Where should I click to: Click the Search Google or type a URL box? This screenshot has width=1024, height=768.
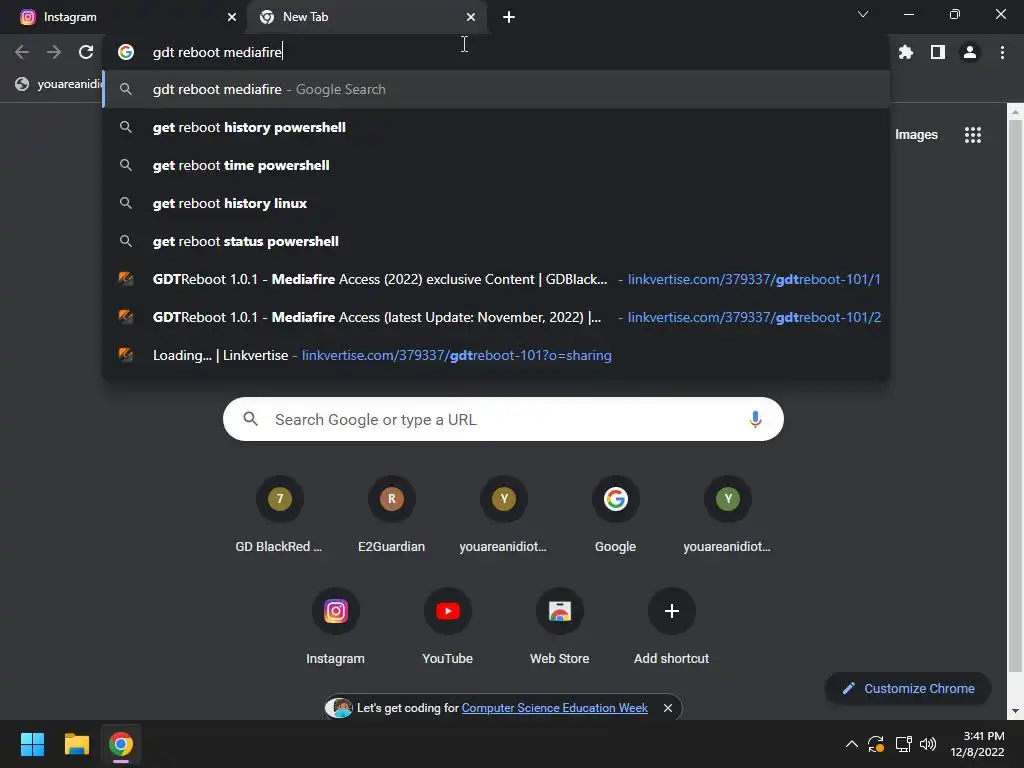pos(503,419)
